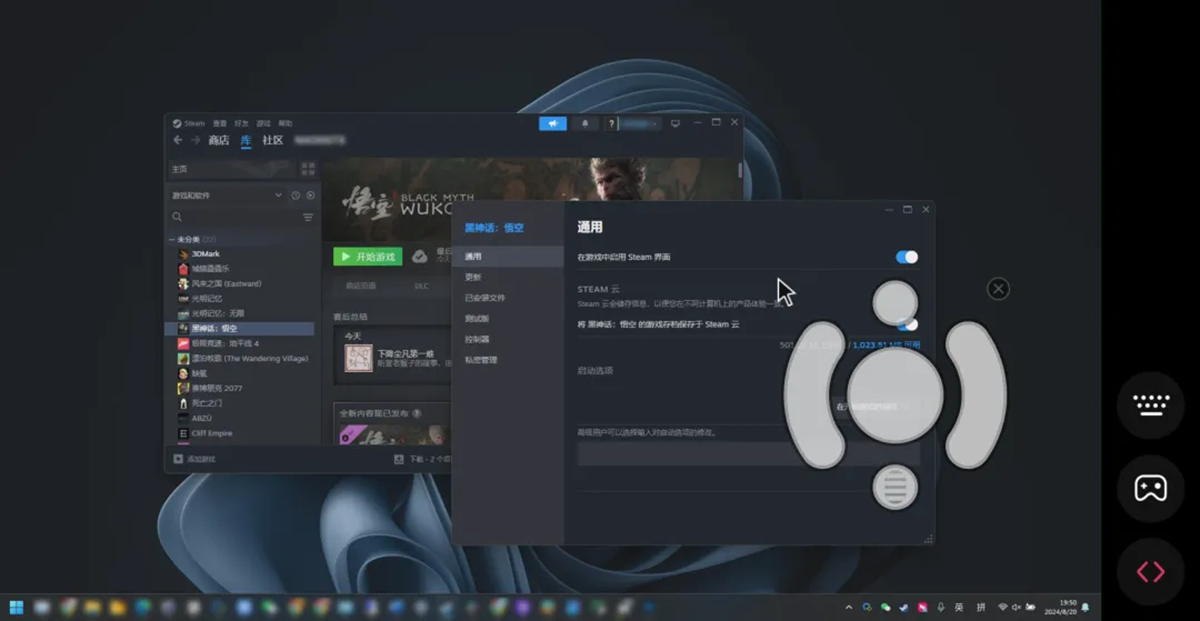
Task: Tap the top round virtual controller button
Action: point(895,303)
